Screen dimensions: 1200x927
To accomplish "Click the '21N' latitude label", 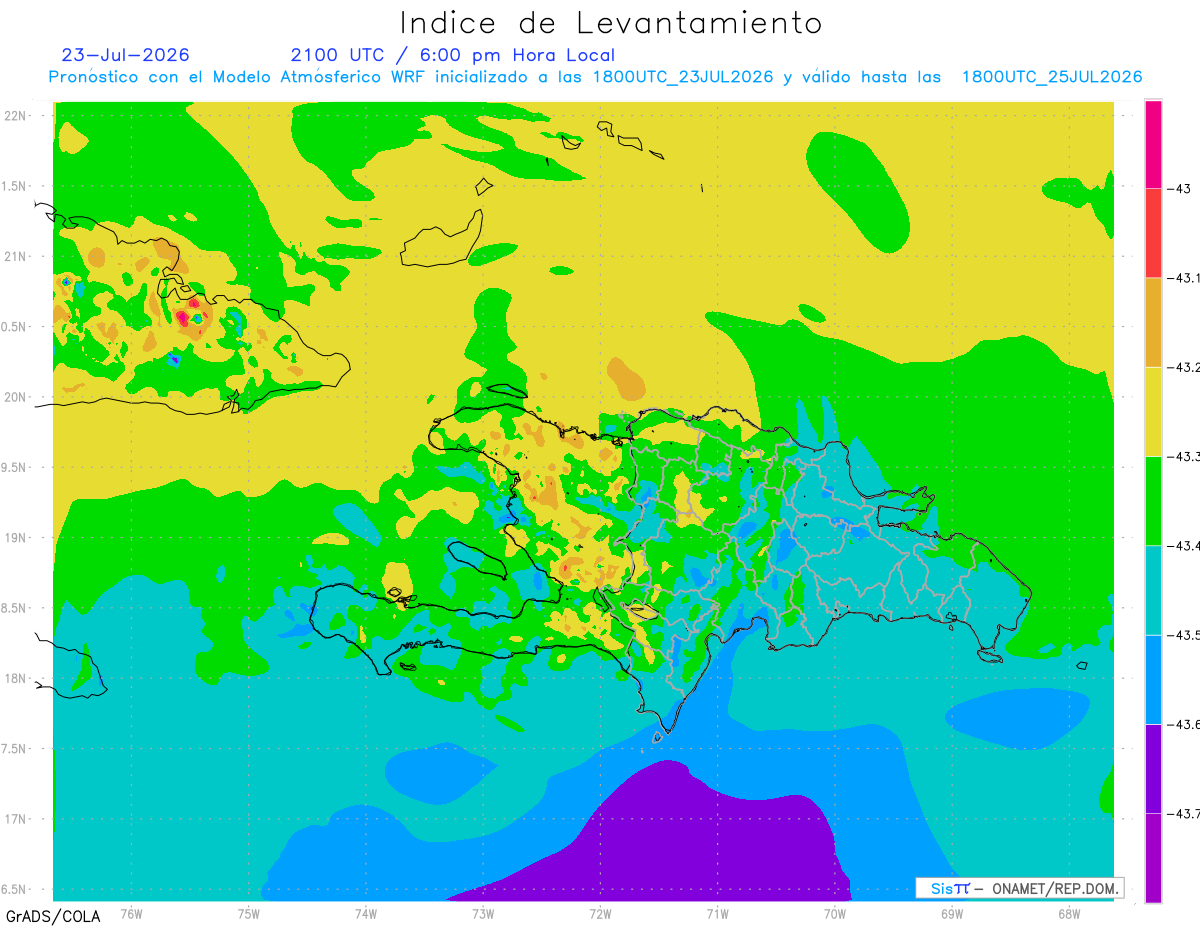I will [16, 256].
